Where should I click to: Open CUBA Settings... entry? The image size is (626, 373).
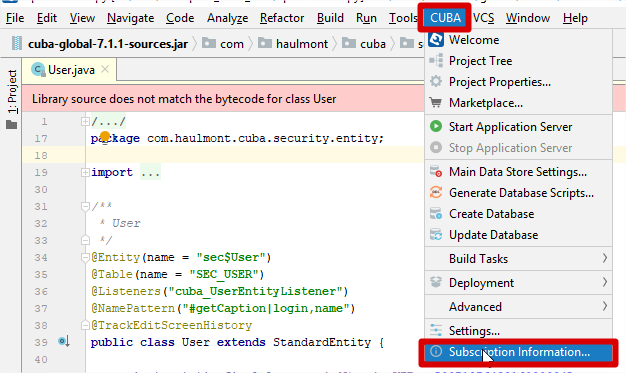tap(518, 331)
